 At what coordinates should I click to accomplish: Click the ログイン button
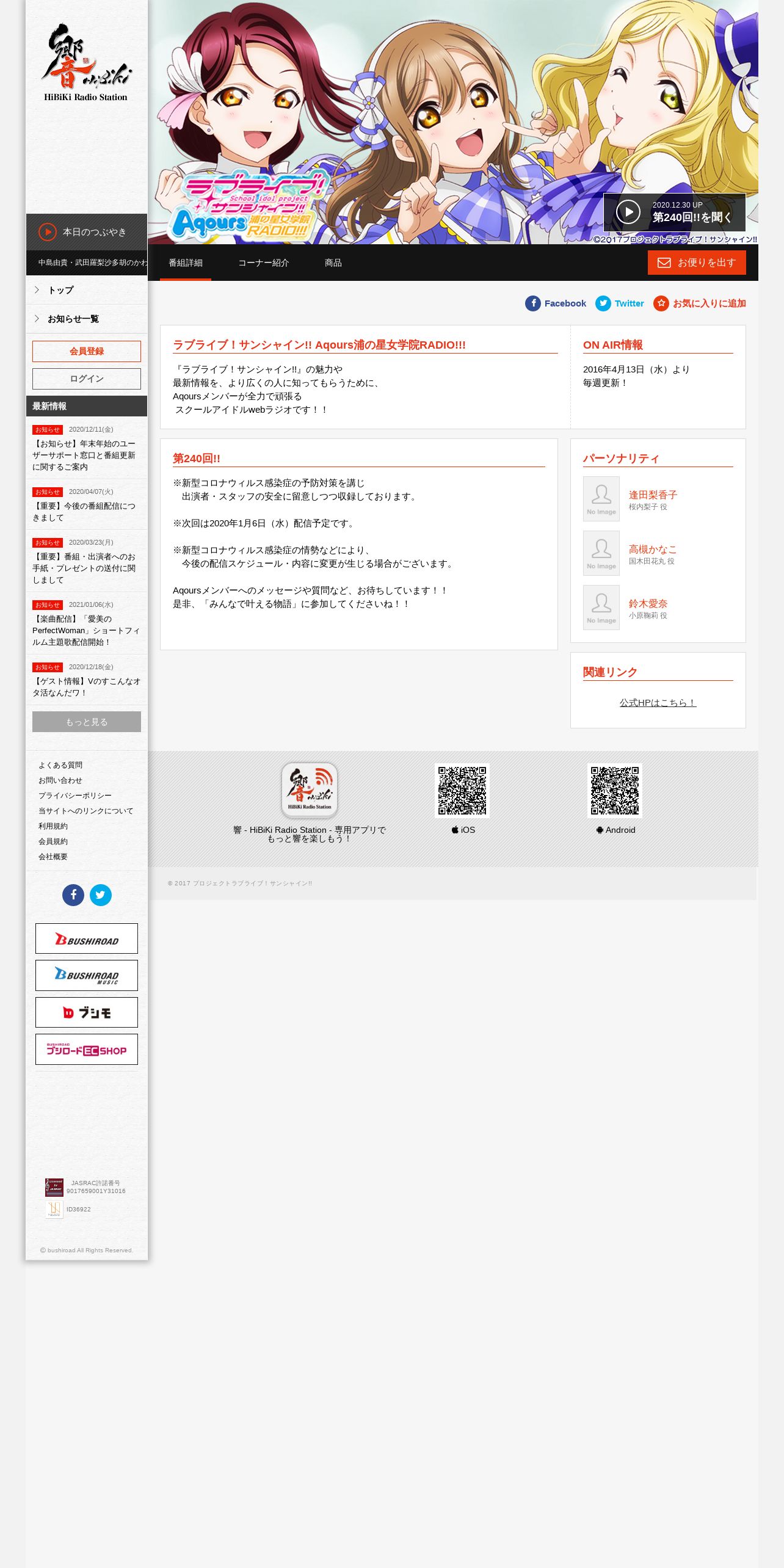pyautogui.click(x=87, y=379)
